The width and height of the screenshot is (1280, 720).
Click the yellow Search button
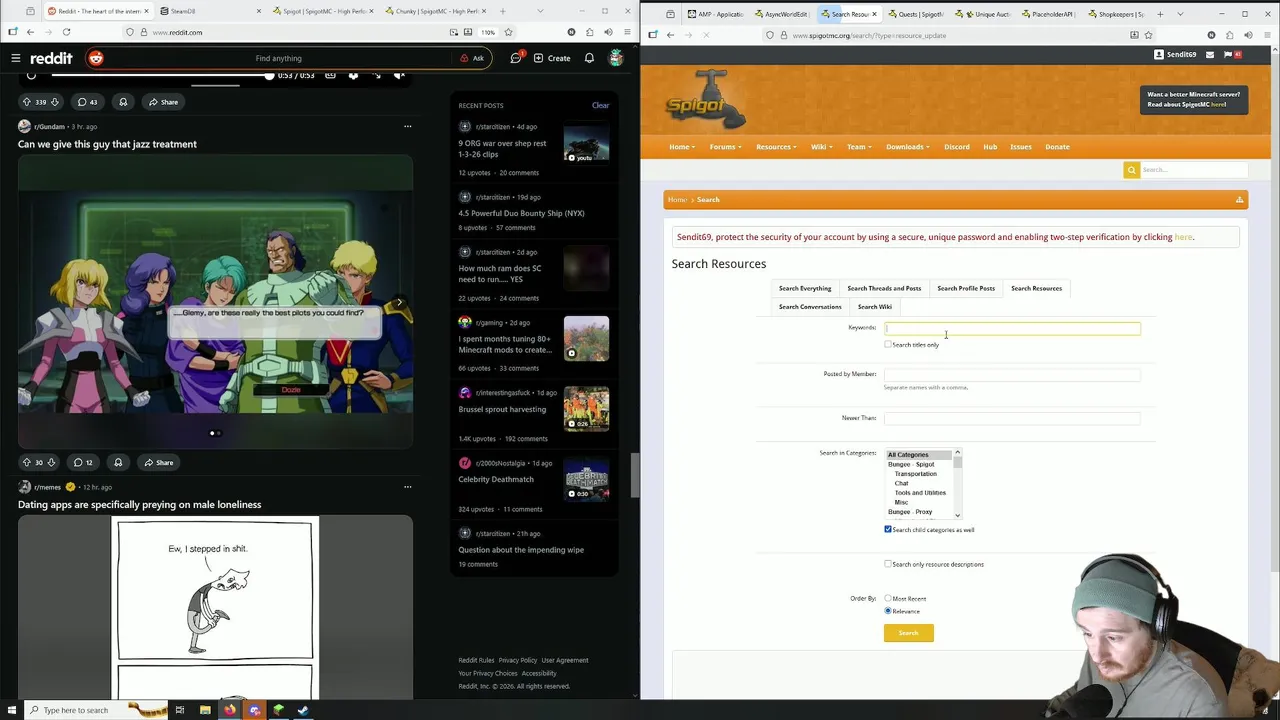tap(908, 633)
